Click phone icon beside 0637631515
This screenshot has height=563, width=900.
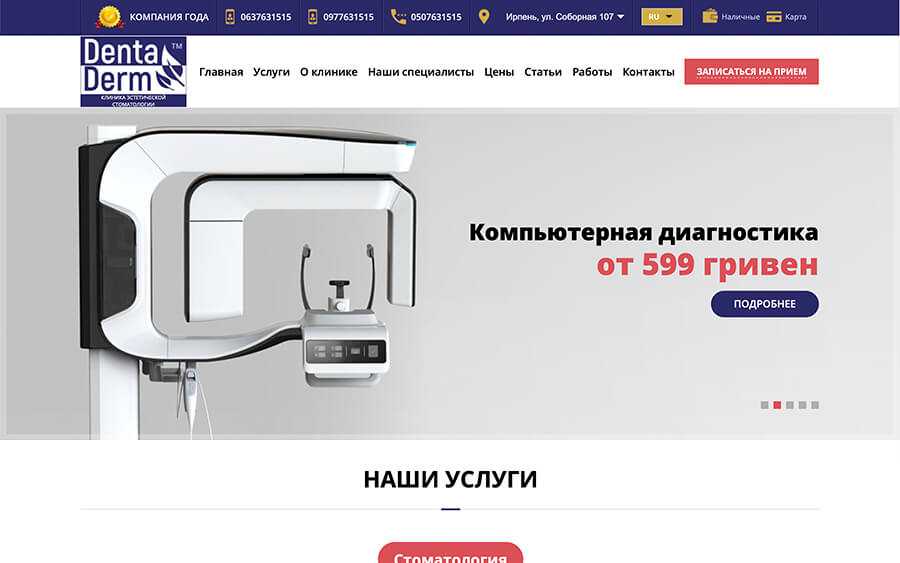pyautogui.click(x=230, y=17)
